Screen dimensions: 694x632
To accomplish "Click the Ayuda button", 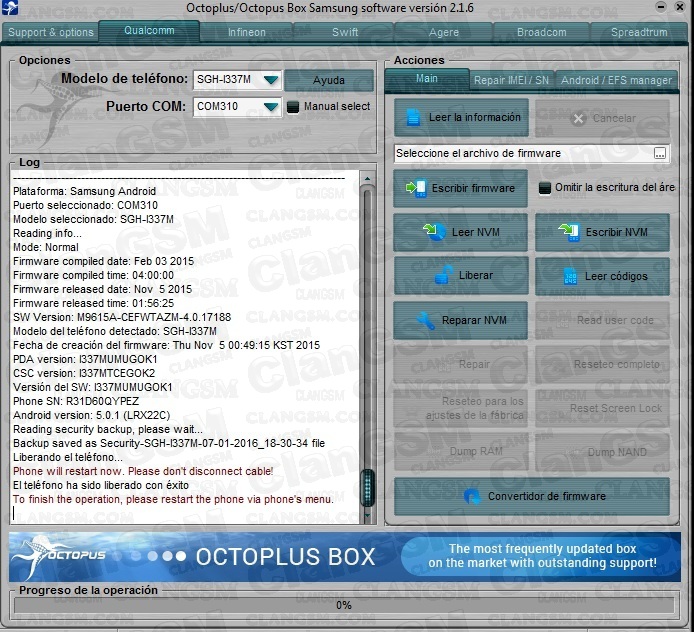I will click(x=328, y=80).
